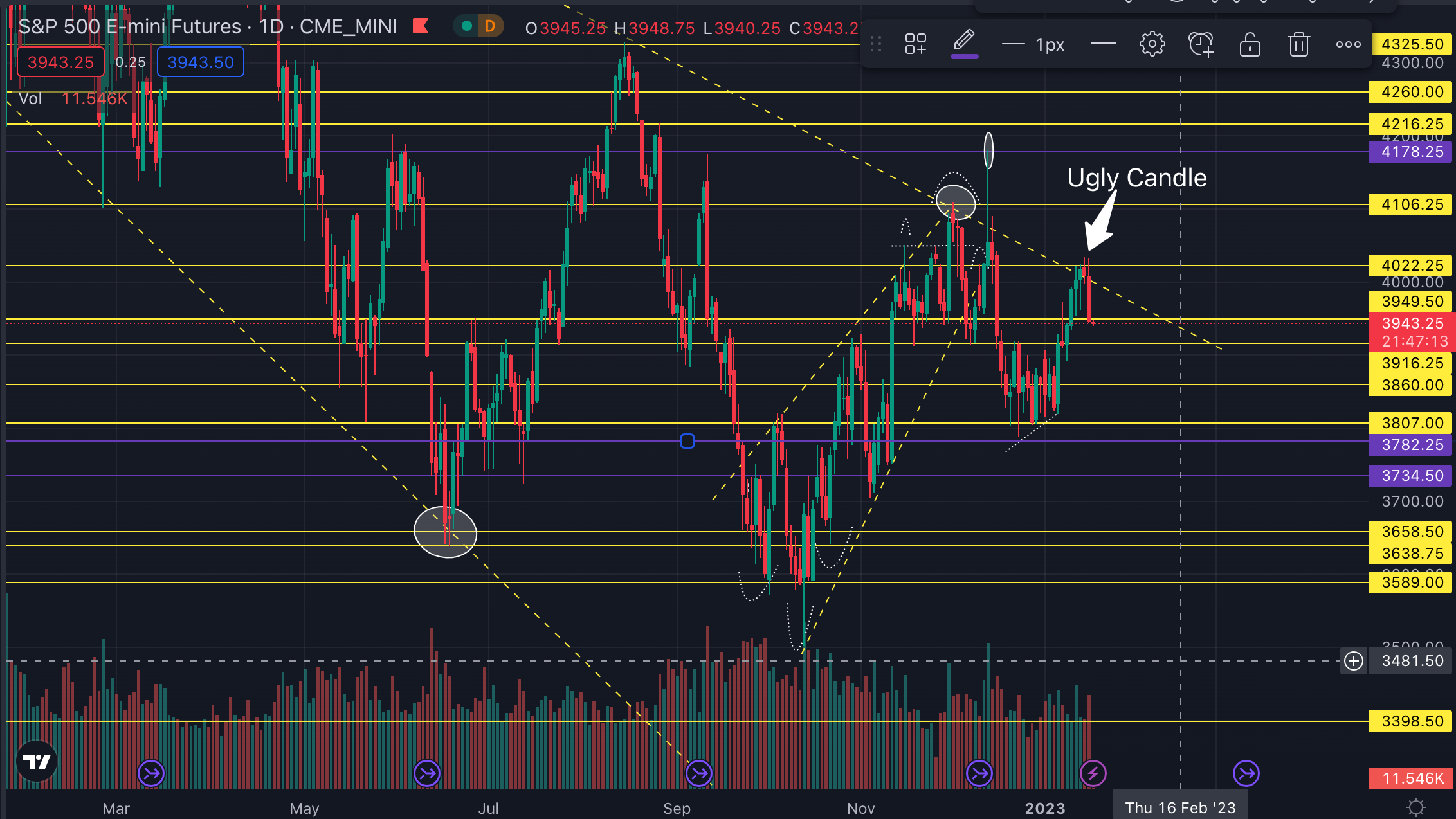Click plus icon at crosshair price 3481.50

(x=1354, y=661)
